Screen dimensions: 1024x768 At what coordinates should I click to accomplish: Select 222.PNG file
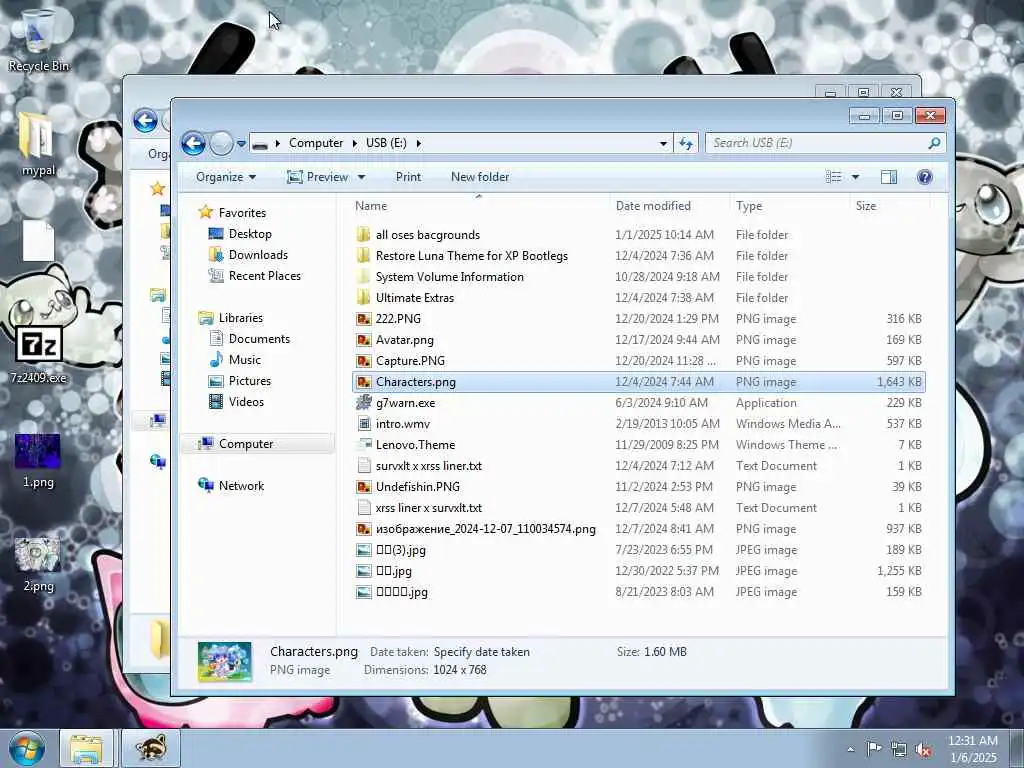tap(398, 319)
